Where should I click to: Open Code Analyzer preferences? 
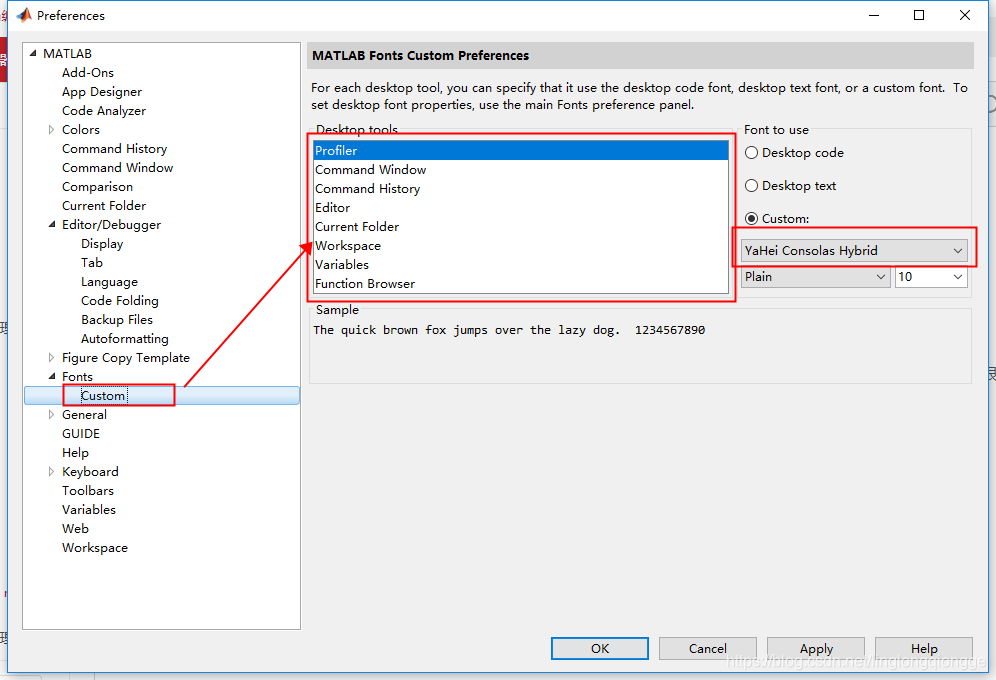pyautogui.click(x=104, y=111)
